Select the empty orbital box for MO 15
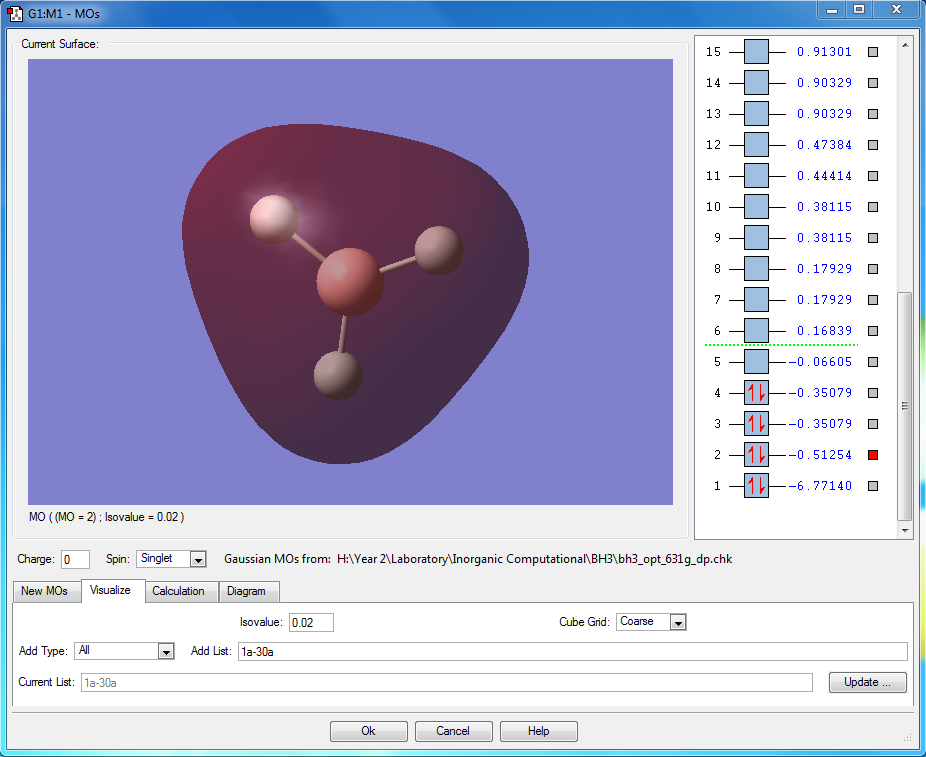 coord(756,52)
